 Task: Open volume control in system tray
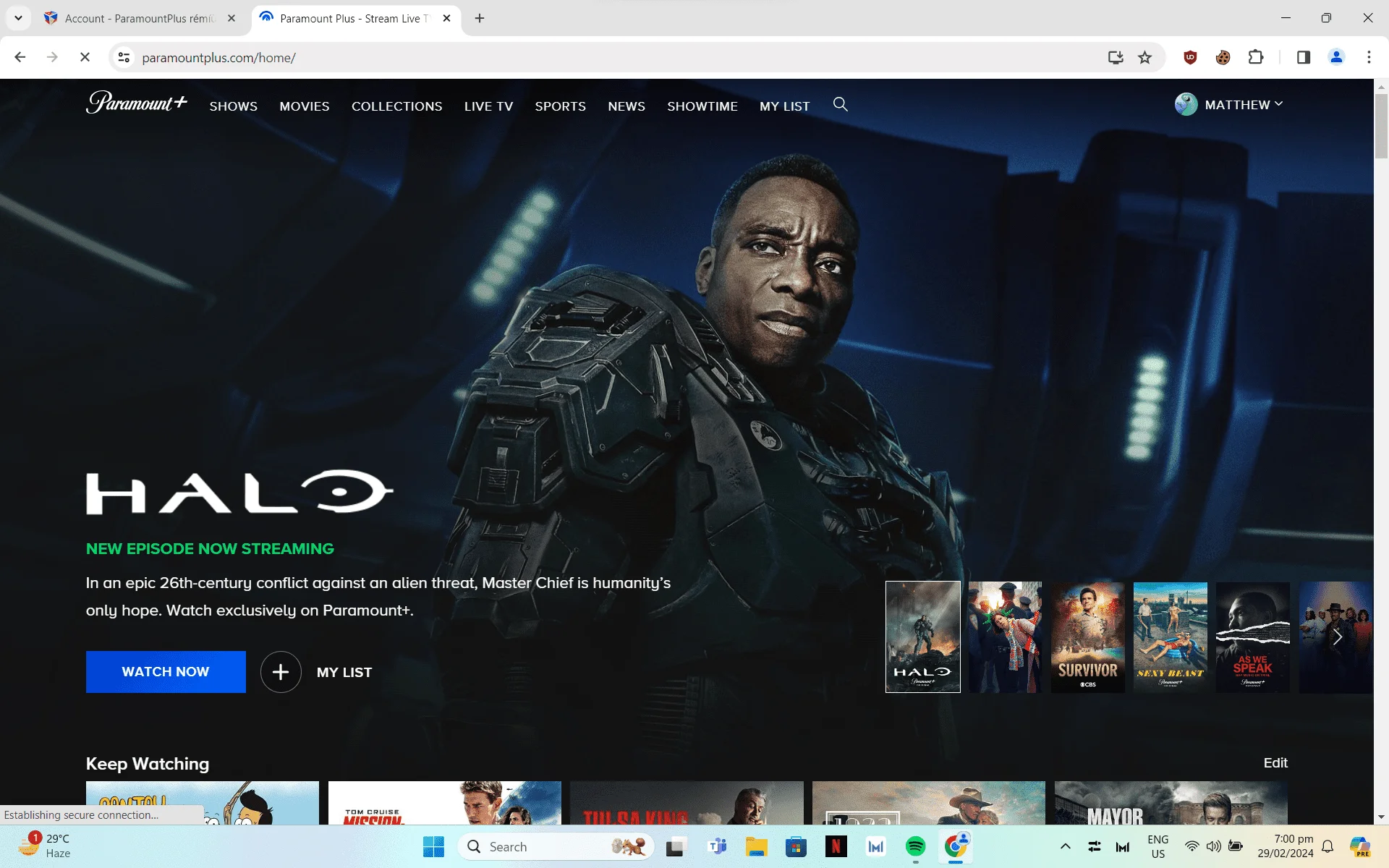tap(1213, 846)
